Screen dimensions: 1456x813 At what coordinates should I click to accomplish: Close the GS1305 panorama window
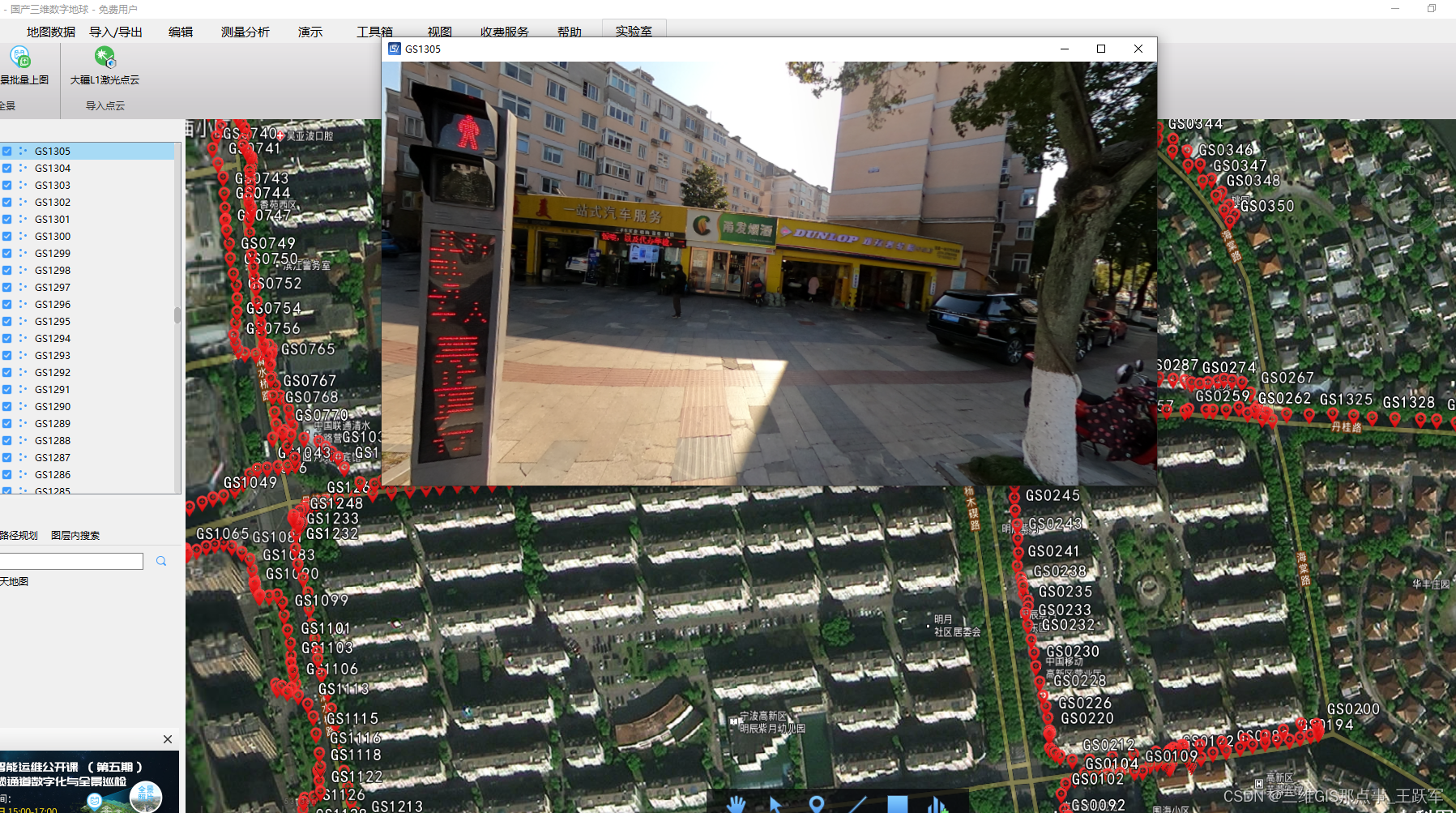pos(1138,49)
